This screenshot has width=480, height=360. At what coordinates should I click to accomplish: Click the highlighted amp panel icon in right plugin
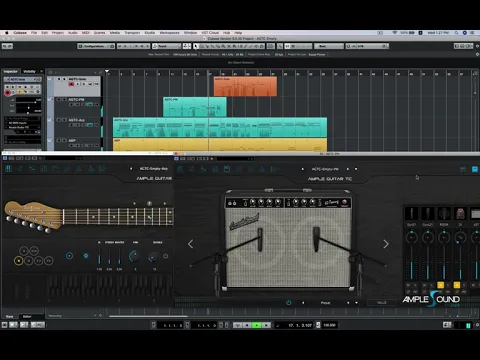227,169
